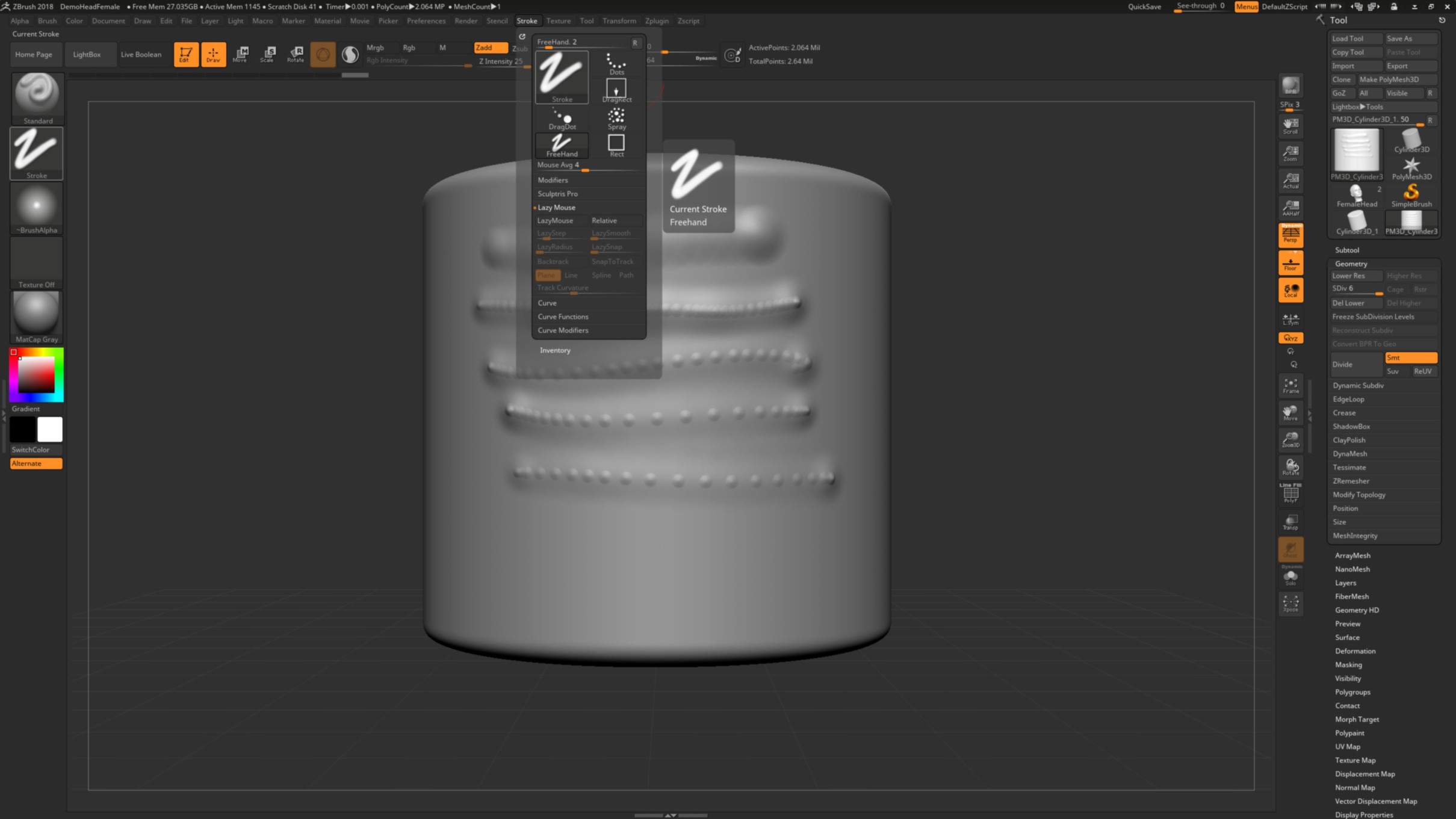The width and height of the screenshot is (1456, 819).
Task: Switch to Move gizmo mode
Action: (240, 54)
